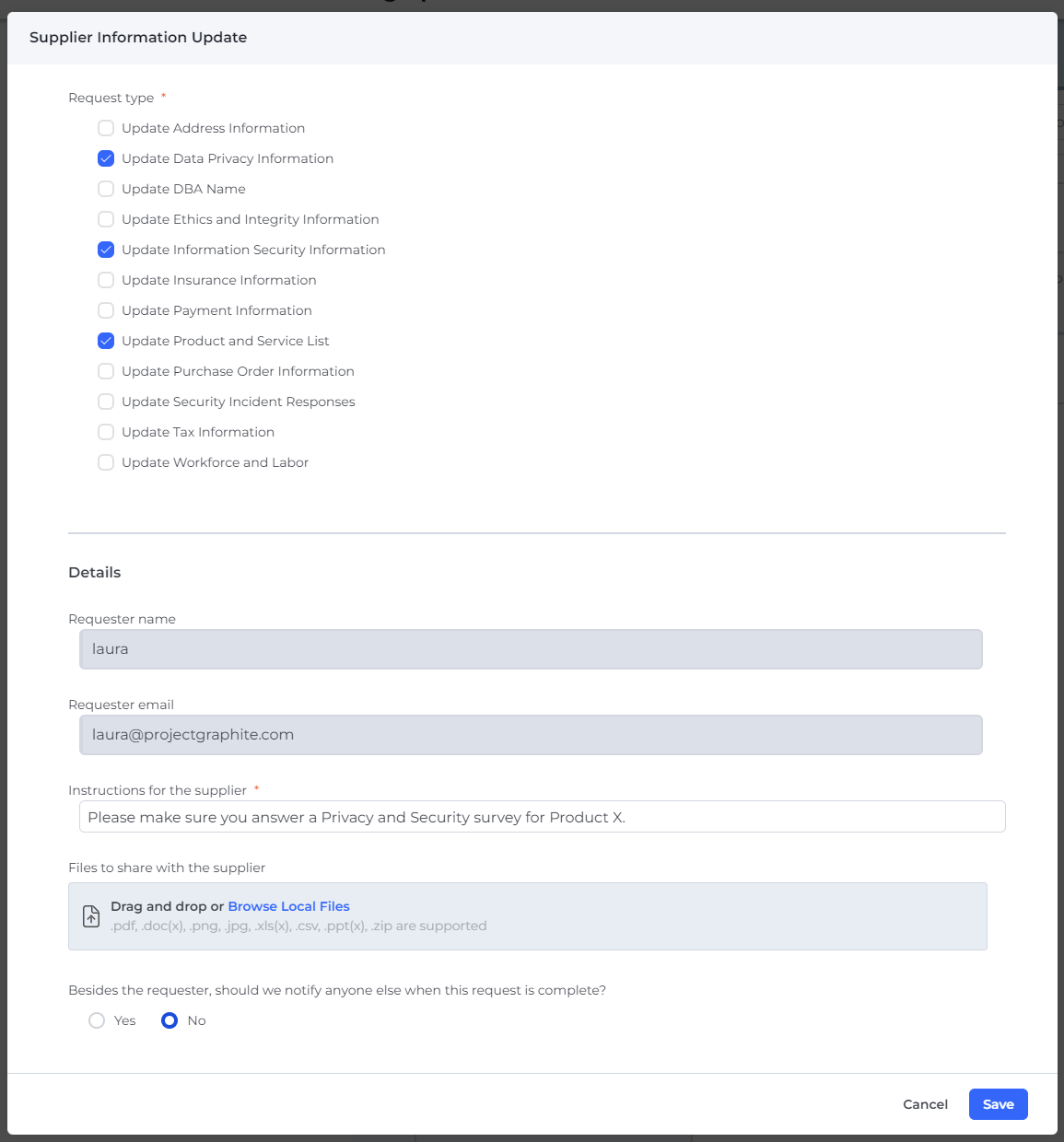
Task: Check Update Insurance Information
Action: tap(106, 280)
